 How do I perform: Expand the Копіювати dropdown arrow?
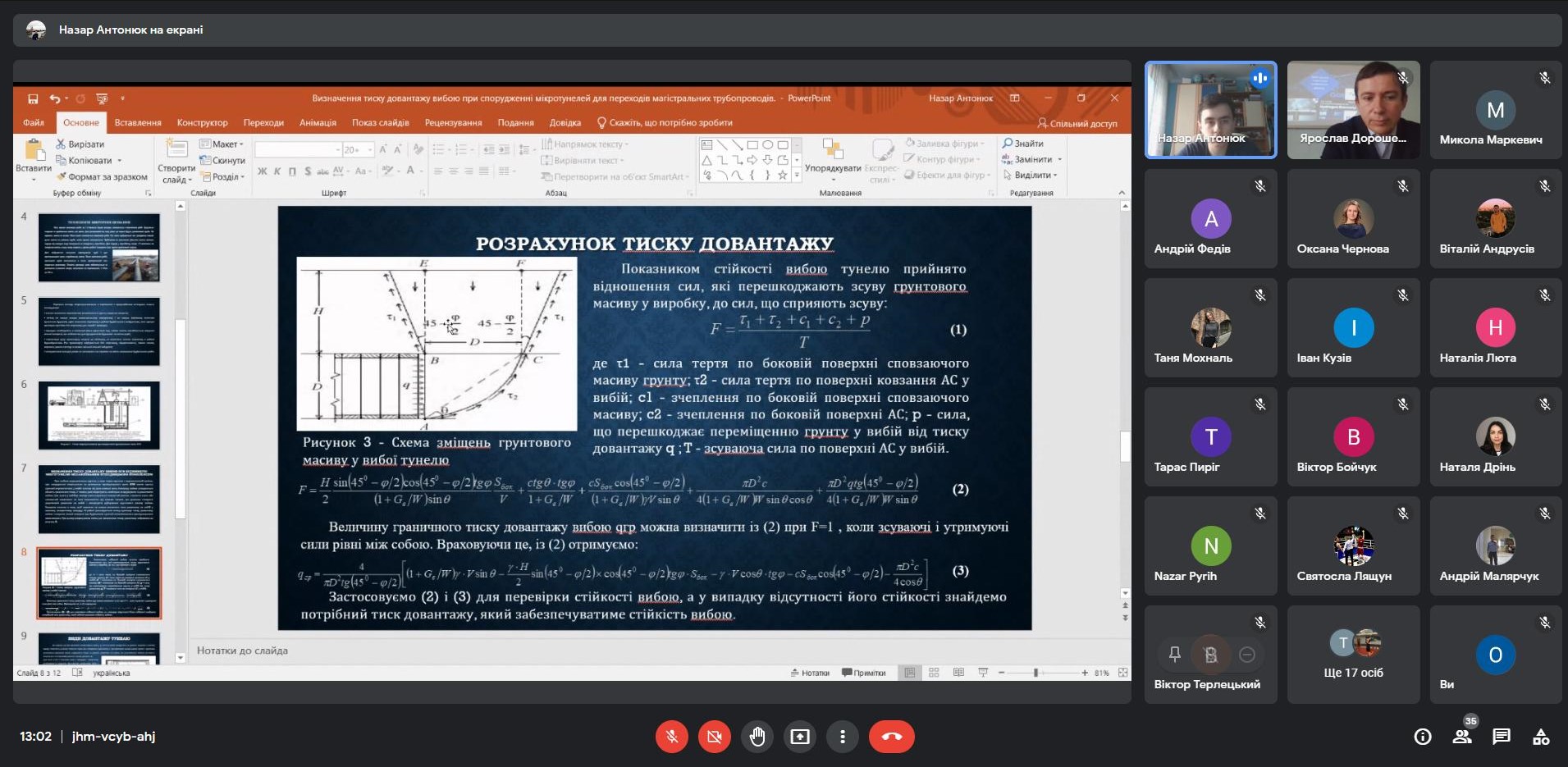[120, 161]
